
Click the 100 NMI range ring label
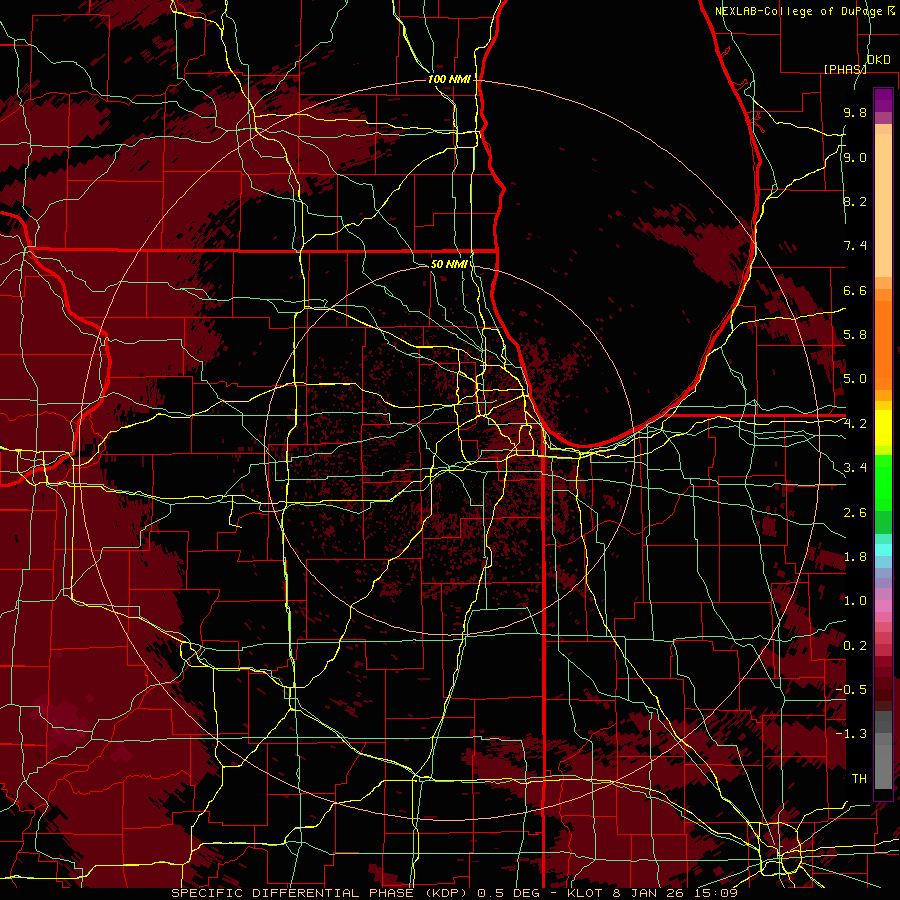point(449,79)
